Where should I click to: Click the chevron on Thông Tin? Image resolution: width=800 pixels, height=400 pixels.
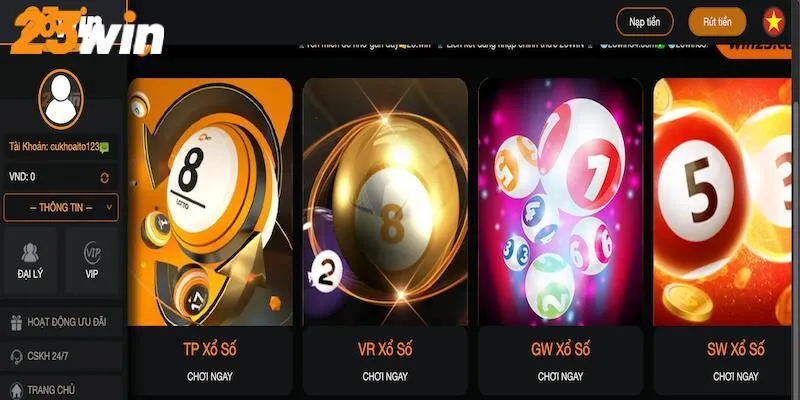pyautogui.click(x=109, y=208)
